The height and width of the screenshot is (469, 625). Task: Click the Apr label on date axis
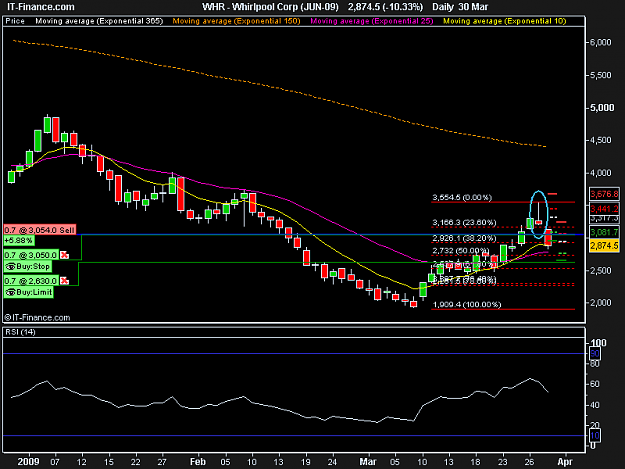click(564, 462)
